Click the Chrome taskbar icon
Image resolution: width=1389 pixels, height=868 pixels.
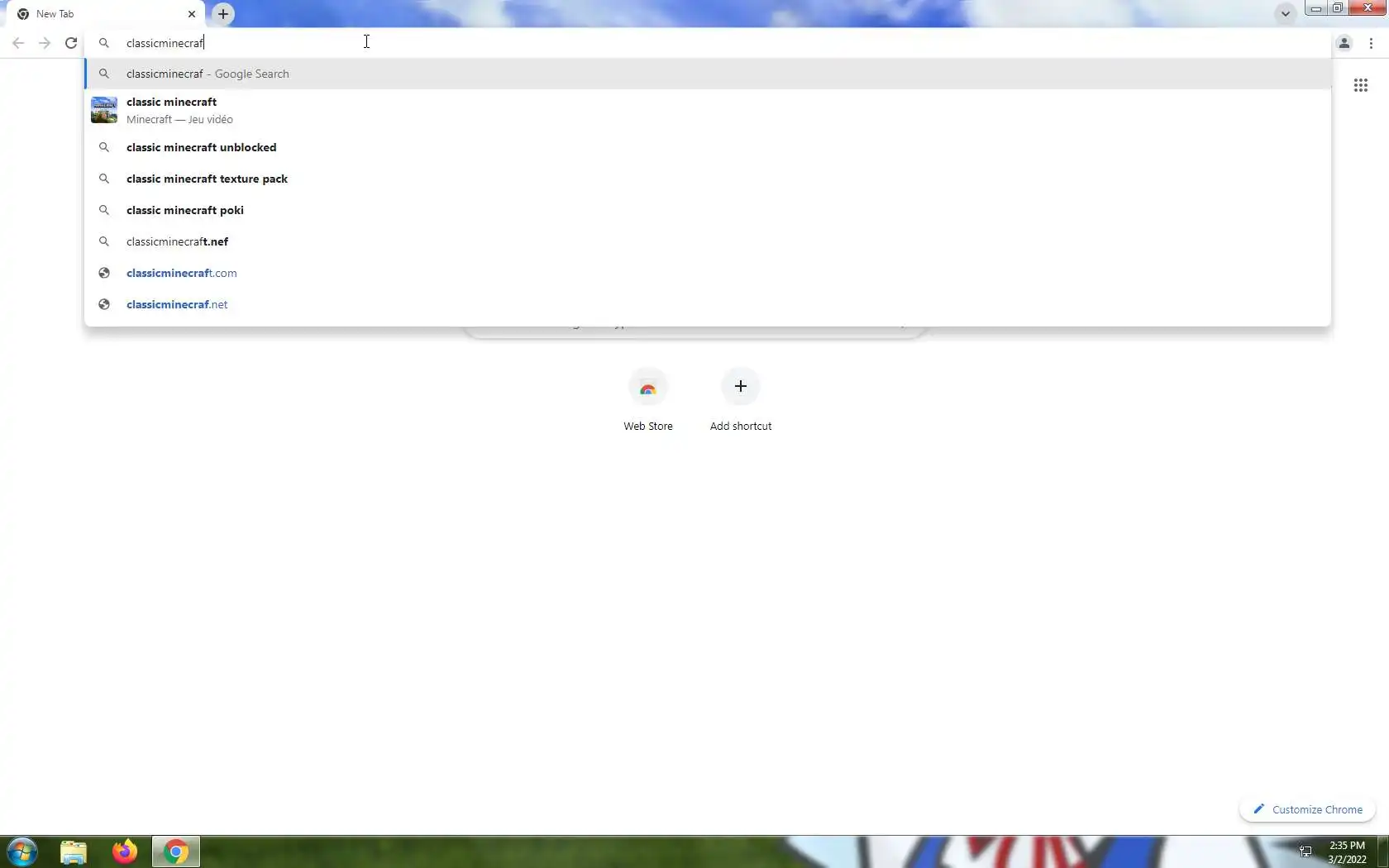pyautogui.click(x=175, y=851)
